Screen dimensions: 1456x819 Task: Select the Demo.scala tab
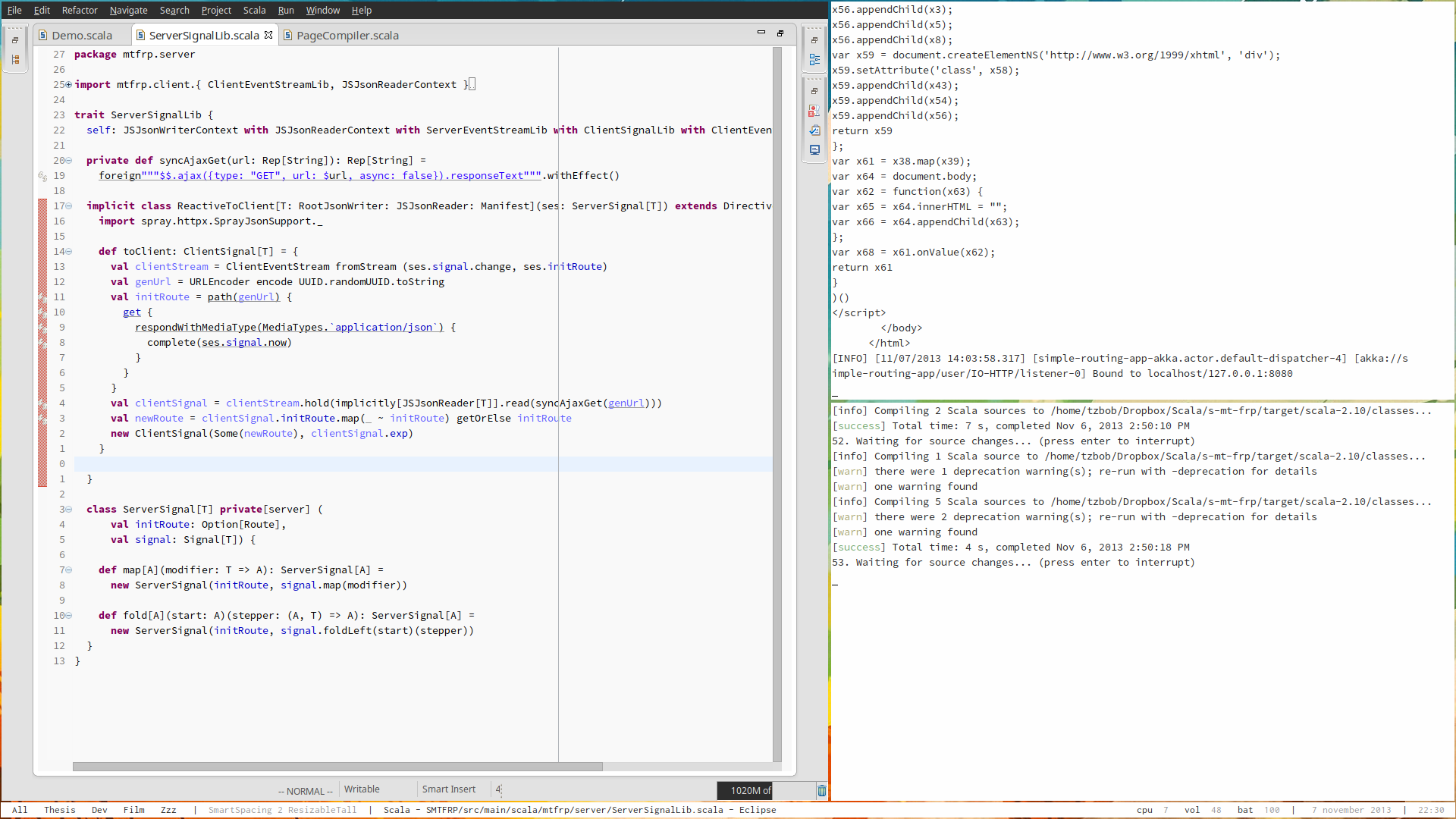(x=82, y=35)
